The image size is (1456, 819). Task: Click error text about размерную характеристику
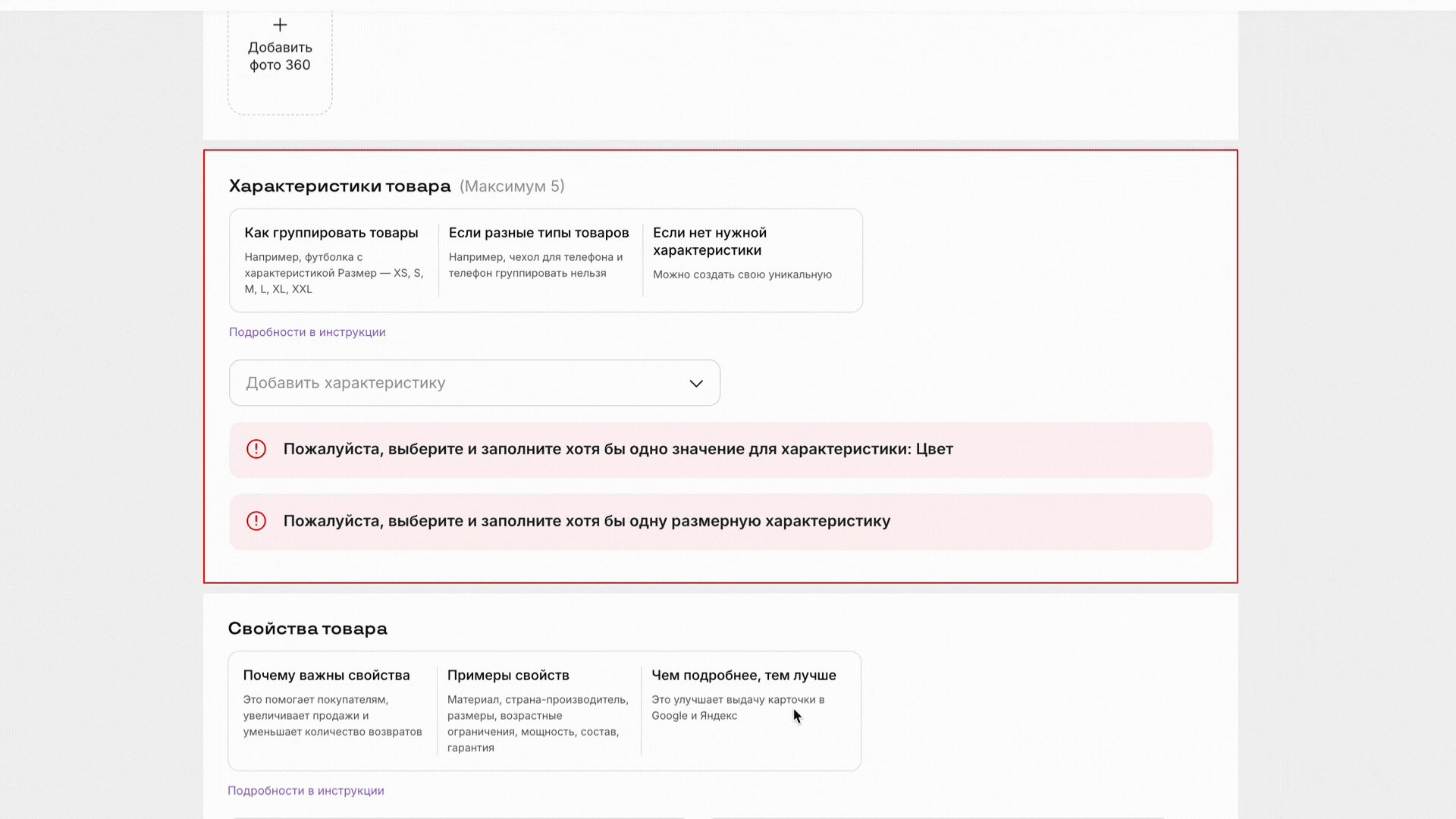pos(587,521)
